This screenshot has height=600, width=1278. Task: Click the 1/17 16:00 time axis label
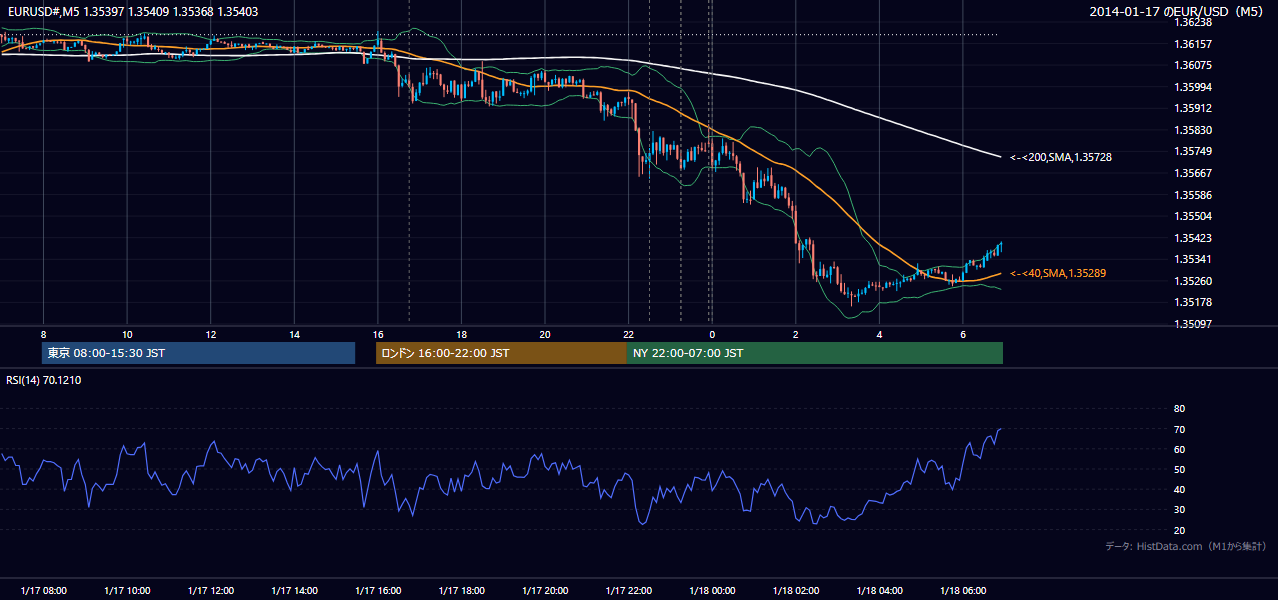point(377,591)
